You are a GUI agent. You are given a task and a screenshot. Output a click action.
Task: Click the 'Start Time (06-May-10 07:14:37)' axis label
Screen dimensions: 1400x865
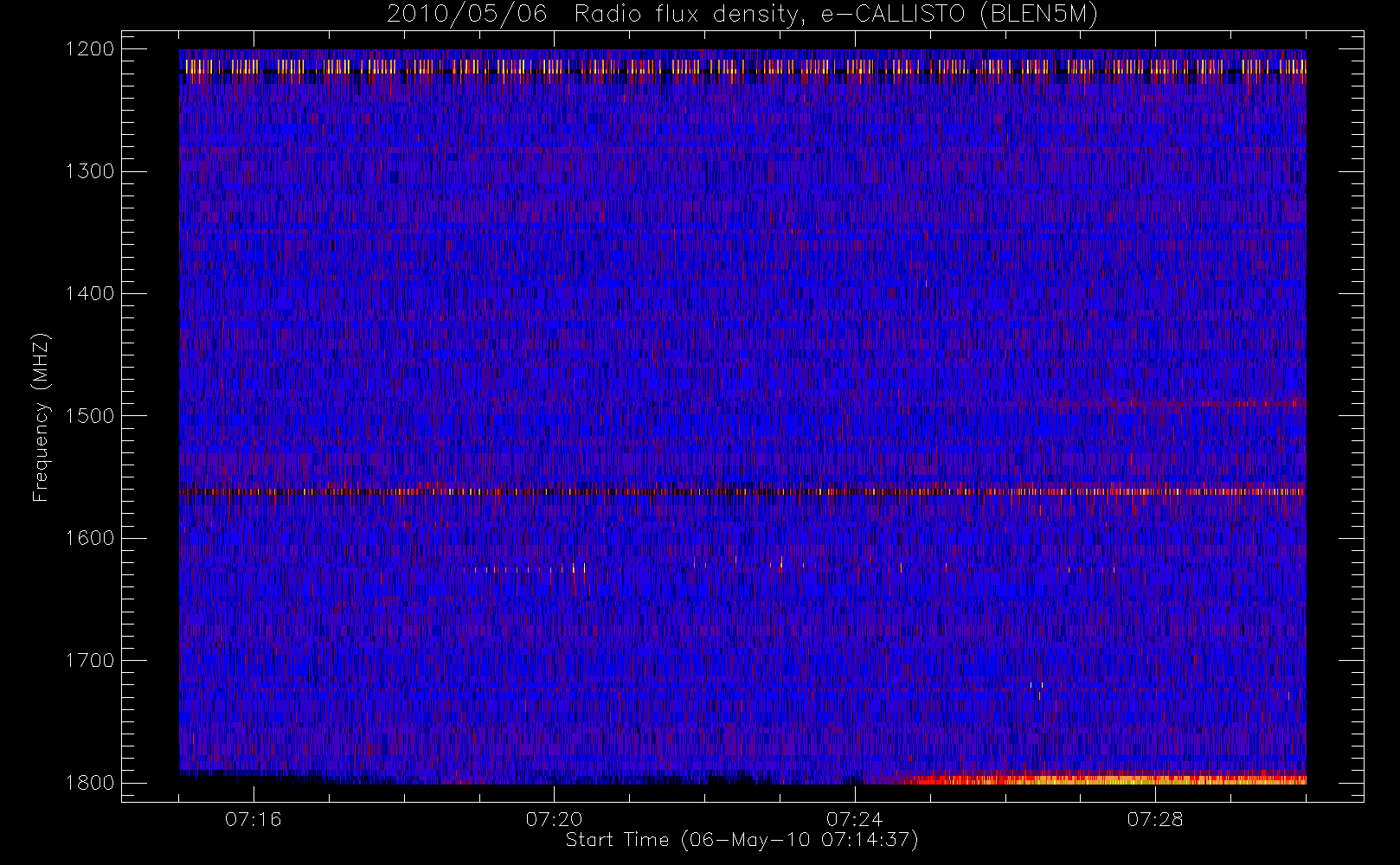742,840
